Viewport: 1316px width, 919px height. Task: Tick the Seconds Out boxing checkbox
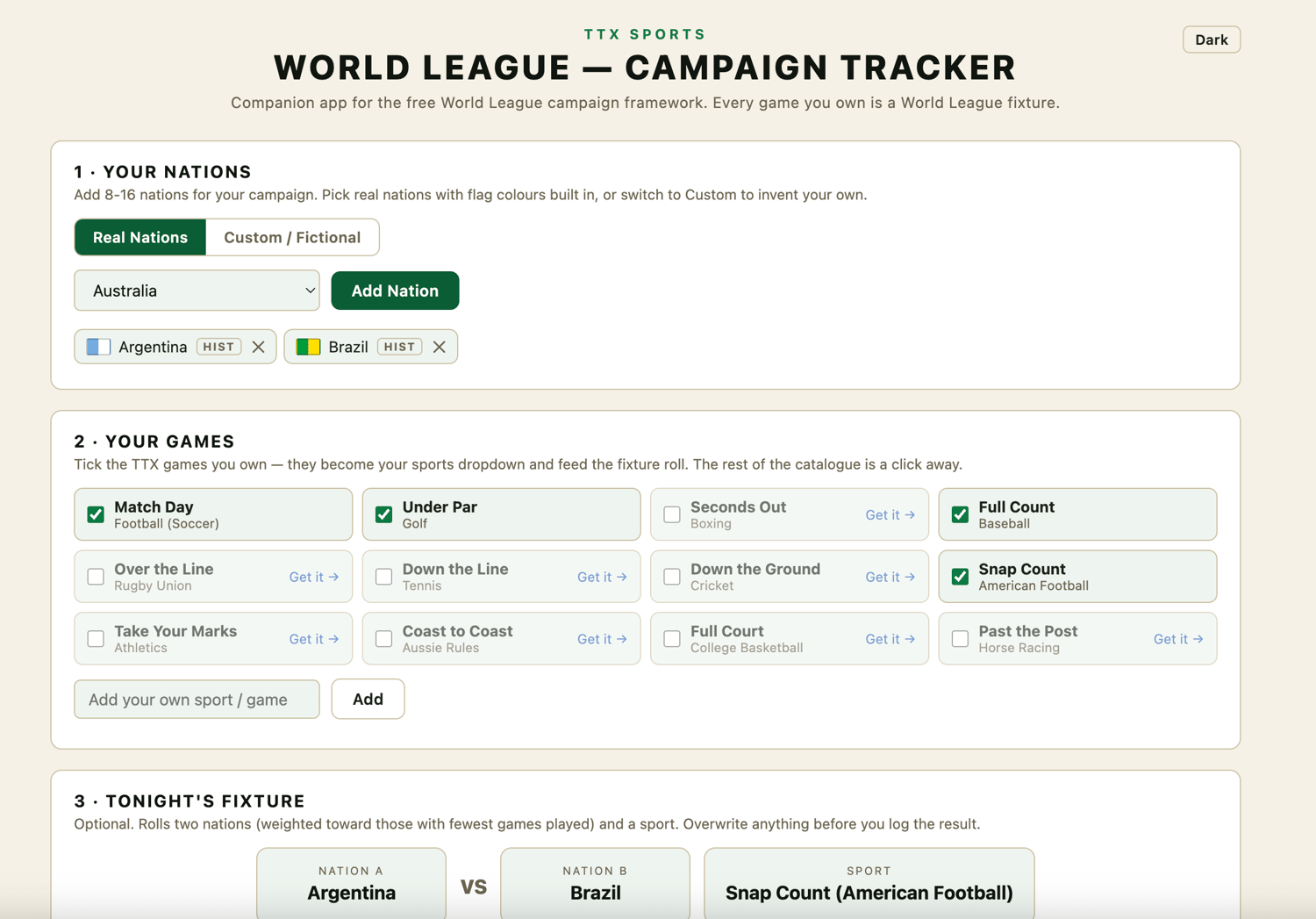coord(672,514)
